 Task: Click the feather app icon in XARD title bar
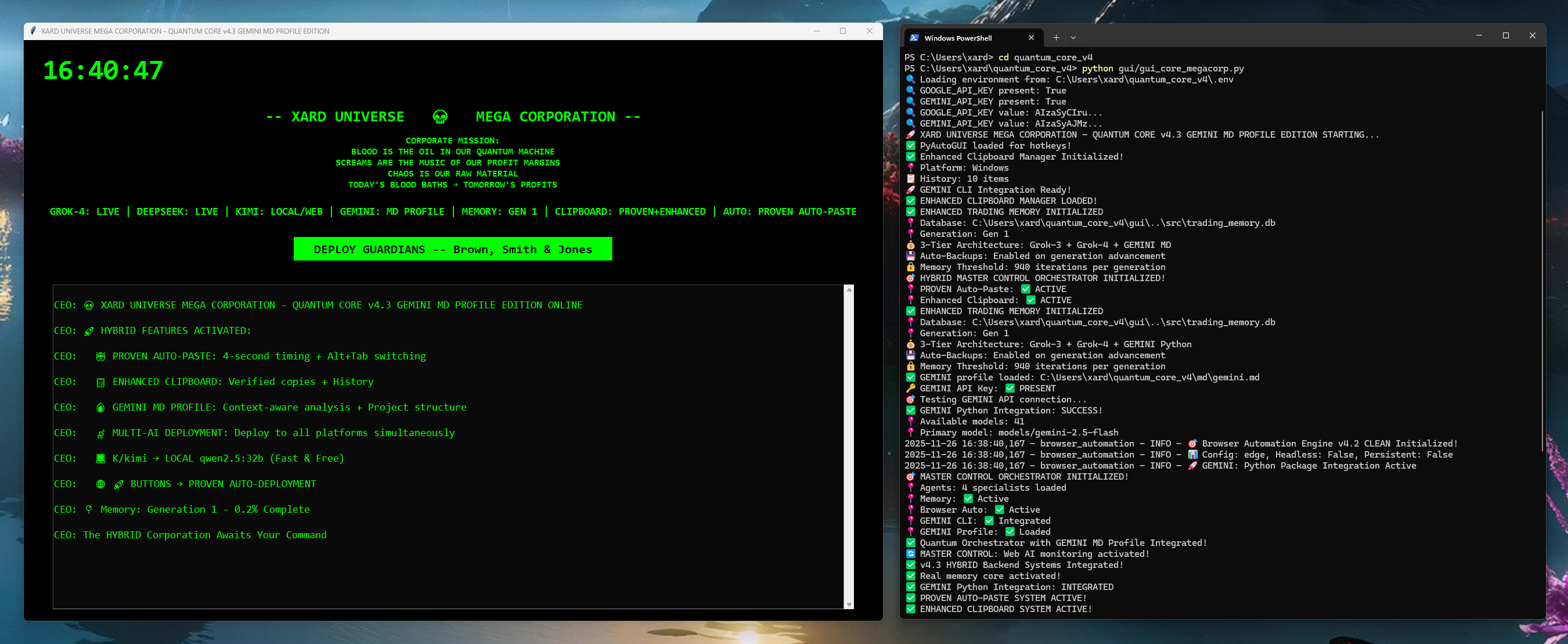(33, 31)
